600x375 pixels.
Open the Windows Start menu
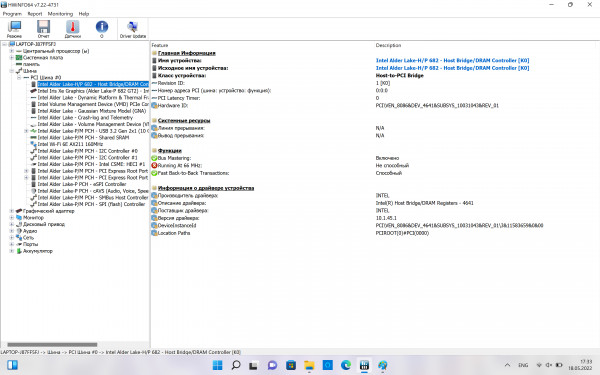217,365
